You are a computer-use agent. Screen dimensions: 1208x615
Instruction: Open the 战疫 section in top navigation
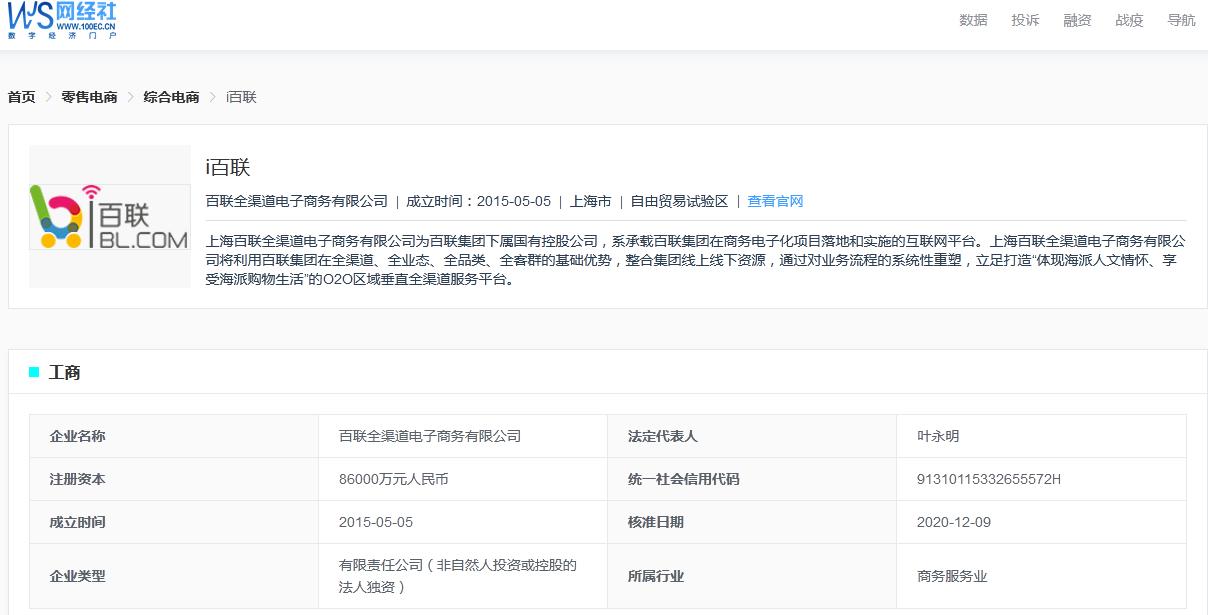click(1128, 18)
